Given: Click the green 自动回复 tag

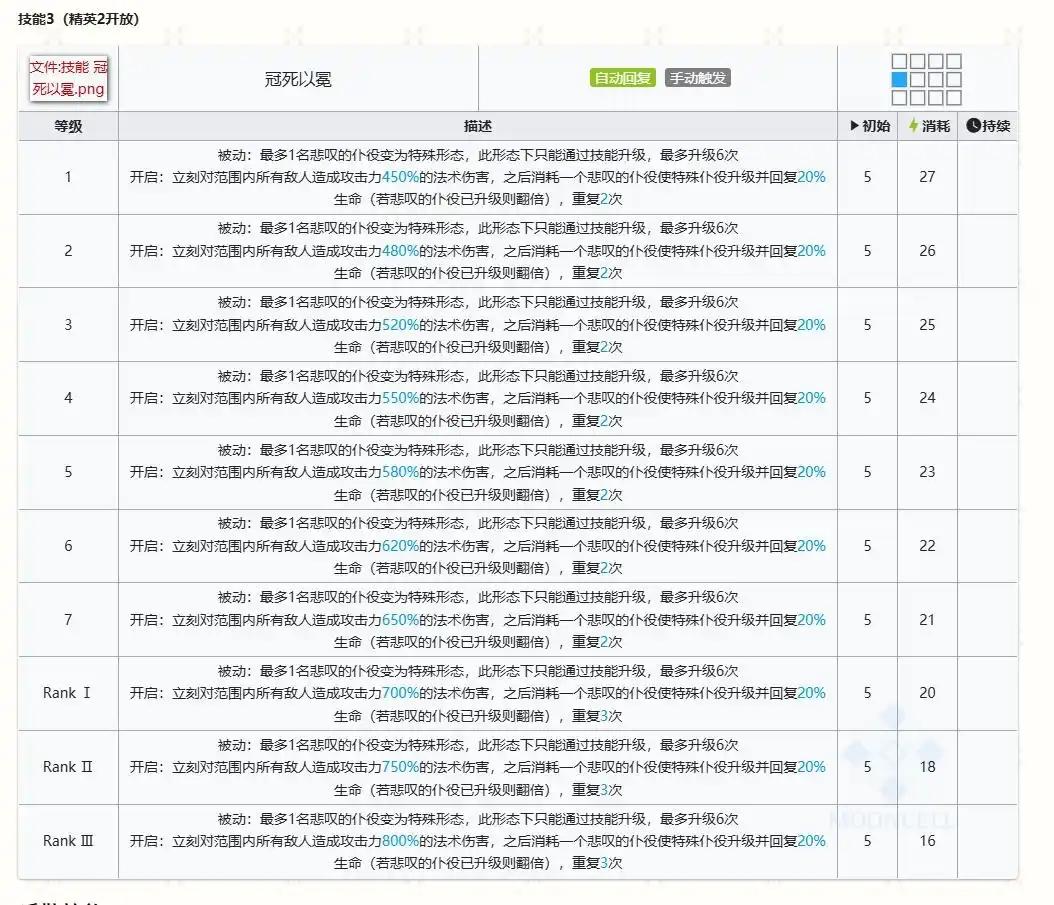Looking at the screenshot, I should (622, 78).
